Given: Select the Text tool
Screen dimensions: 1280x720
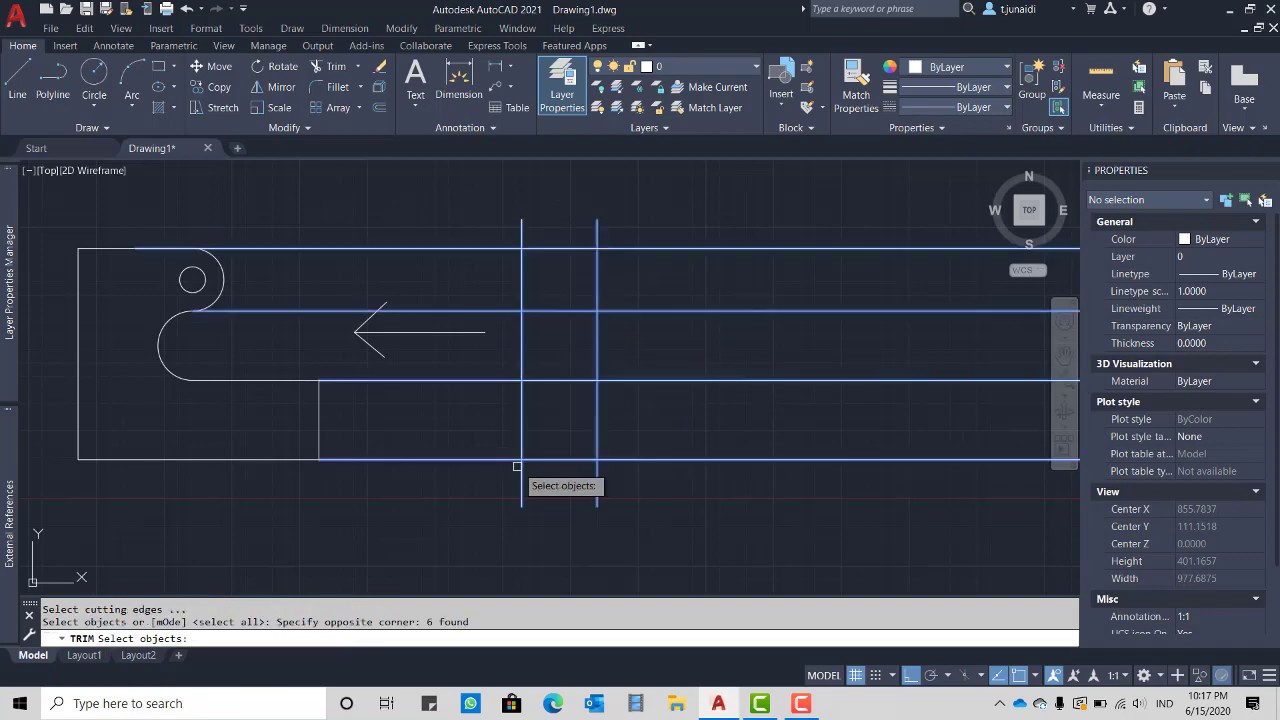Looking at the screenshot, I should click(415, 79).
